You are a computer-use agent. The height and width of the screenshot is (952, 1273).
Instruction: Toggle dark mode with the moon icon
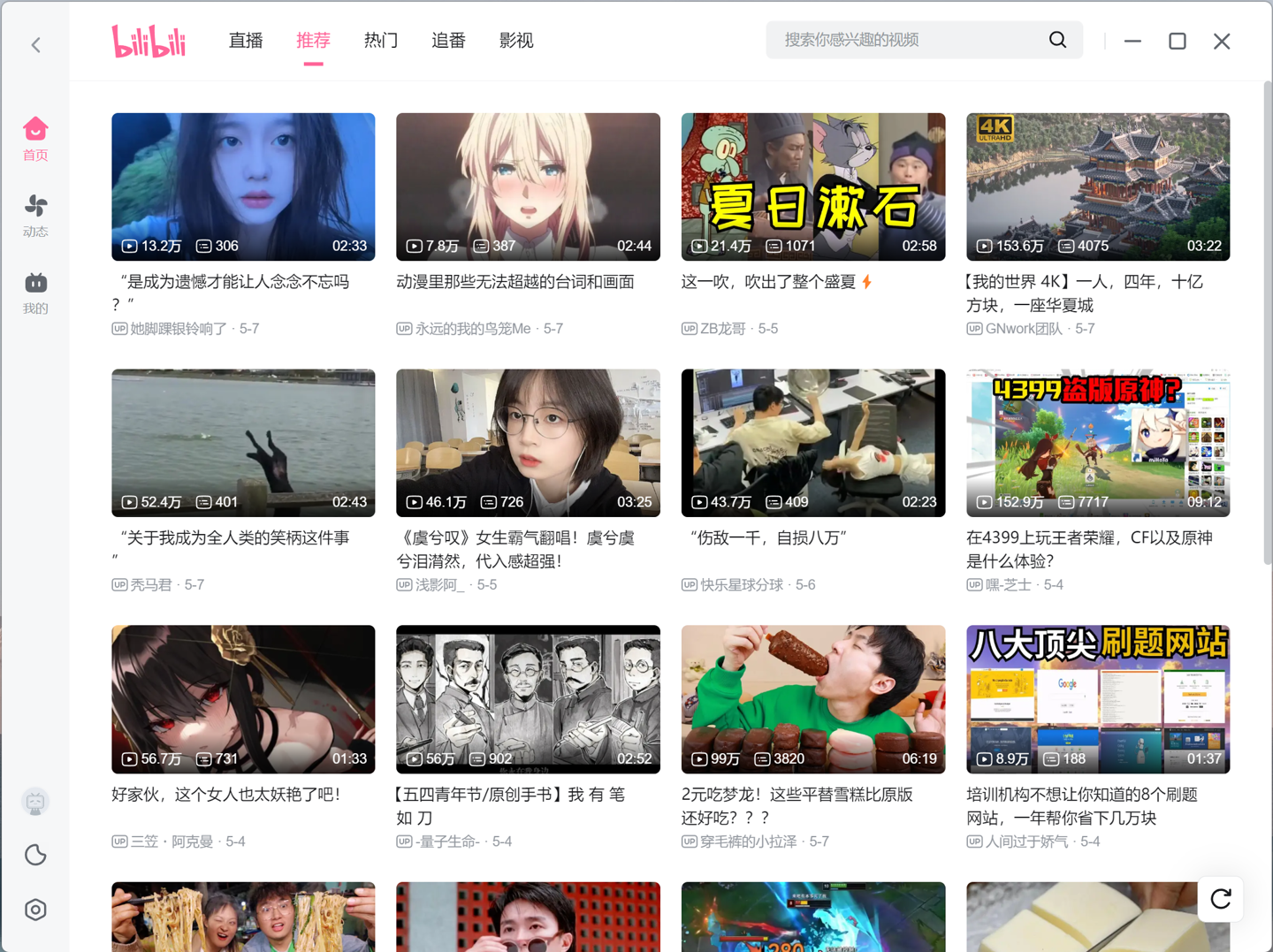[35, 855]
